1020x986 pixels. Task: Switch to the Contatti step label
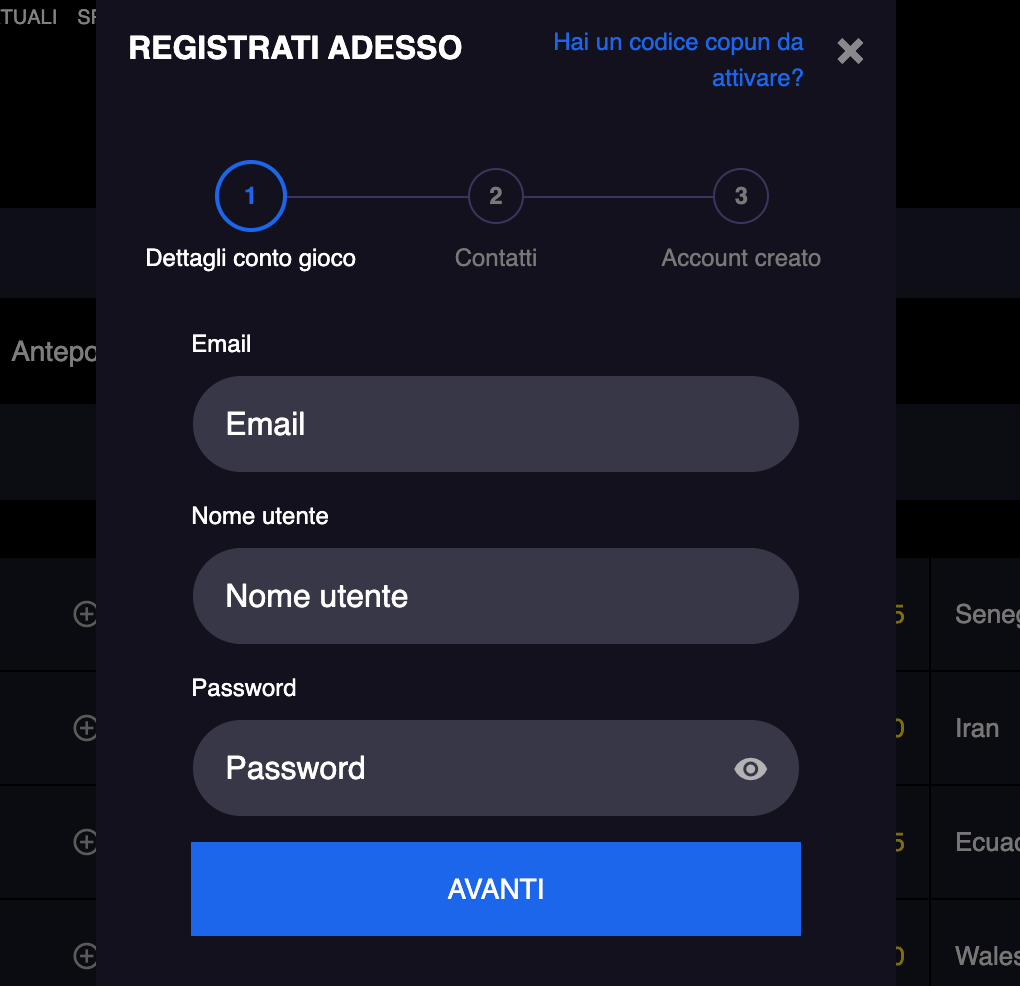tap(495, 258)
